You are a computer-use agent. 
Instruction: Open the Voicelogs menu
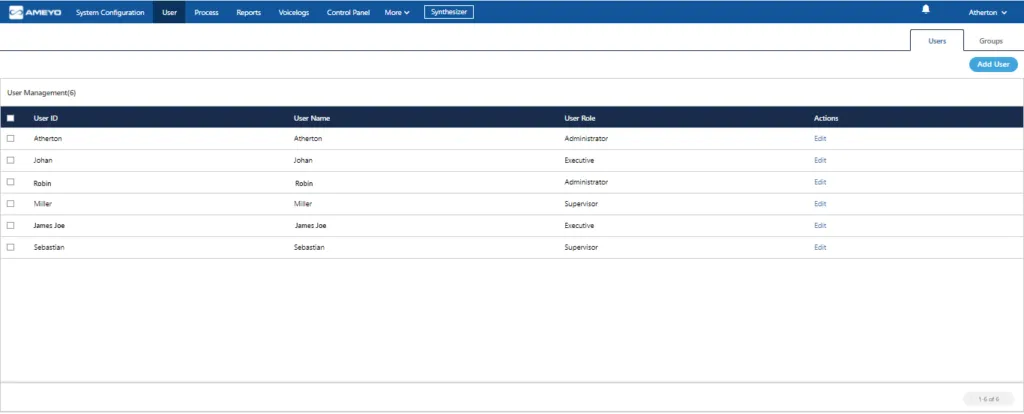[x=294, y=12]
